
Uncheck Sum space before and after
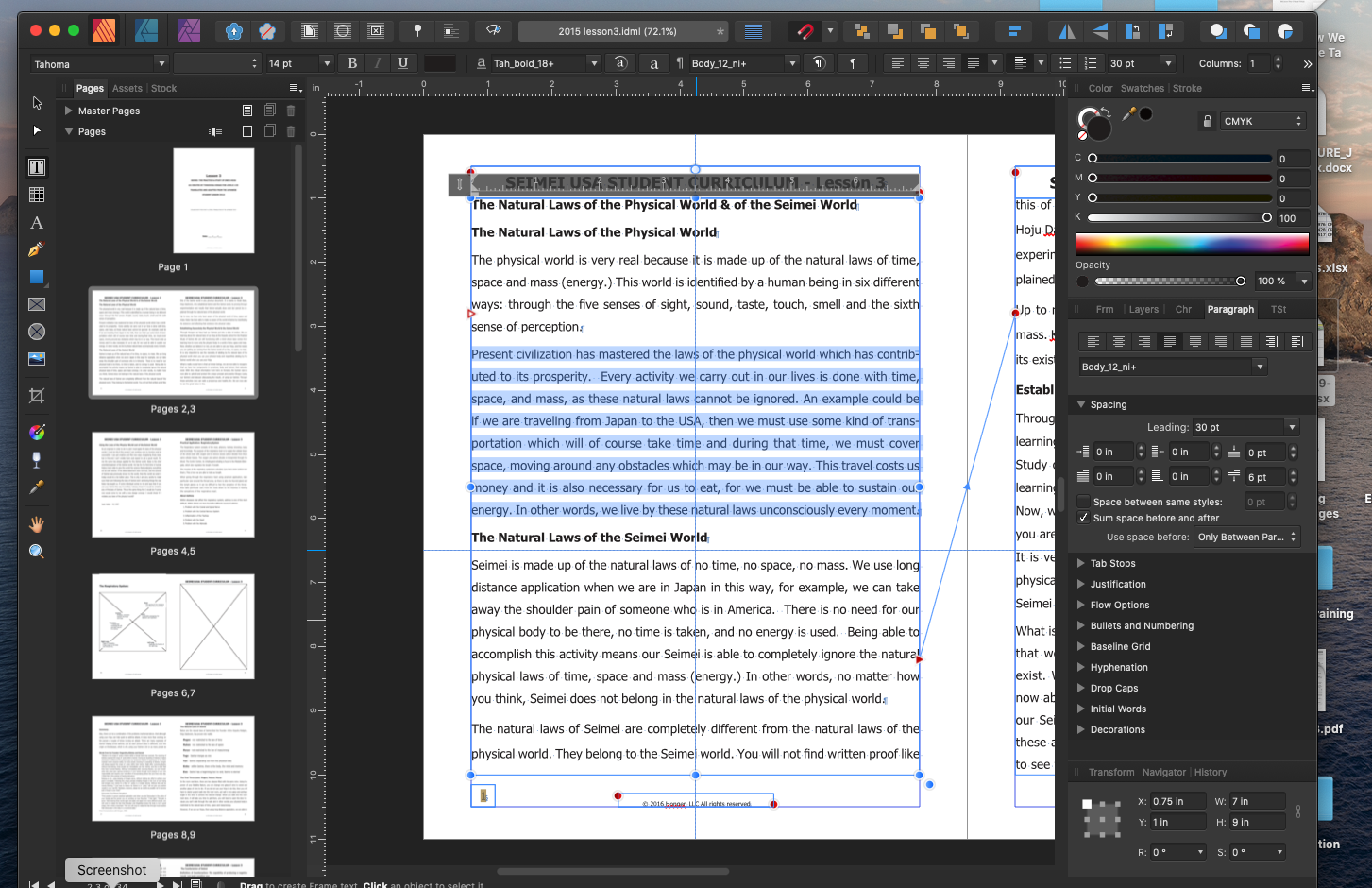(1082, 518)
